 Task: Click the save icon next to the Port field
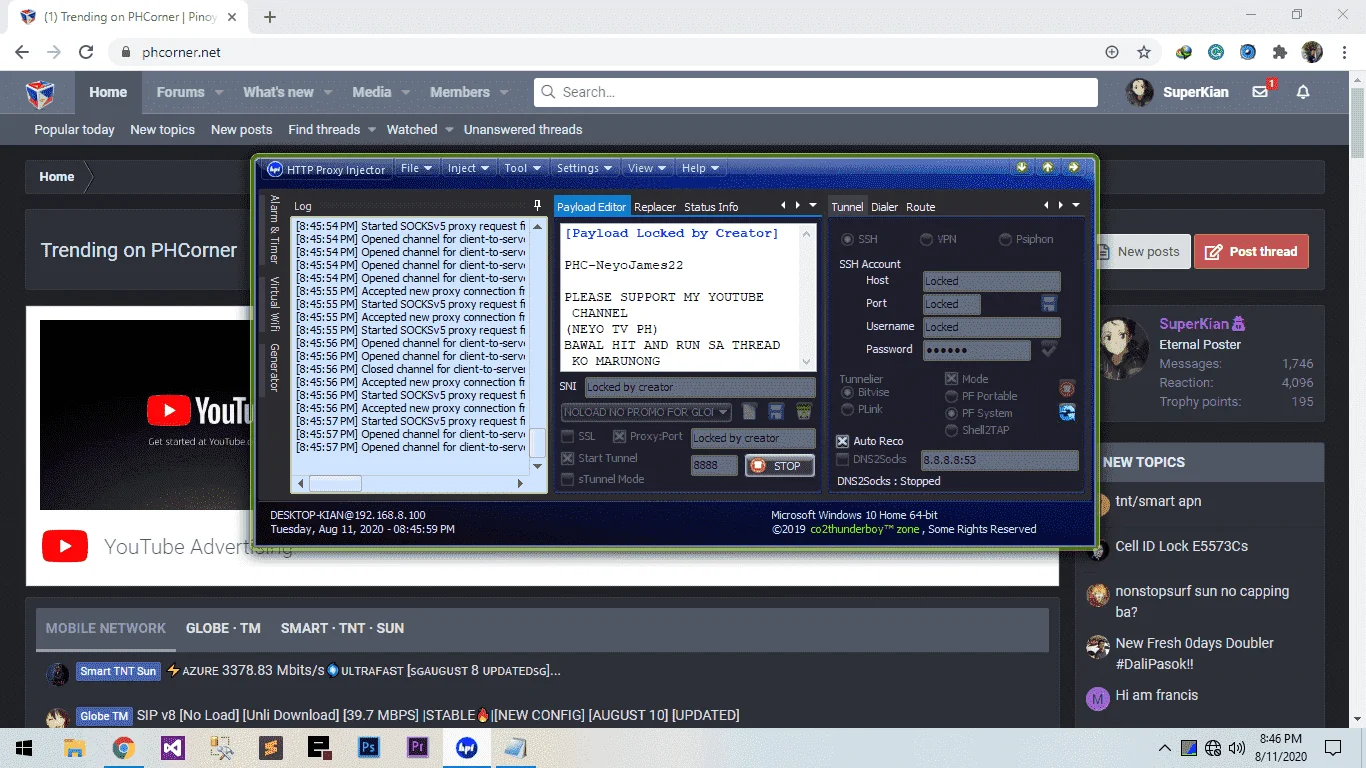click(x=1049, y=304)
